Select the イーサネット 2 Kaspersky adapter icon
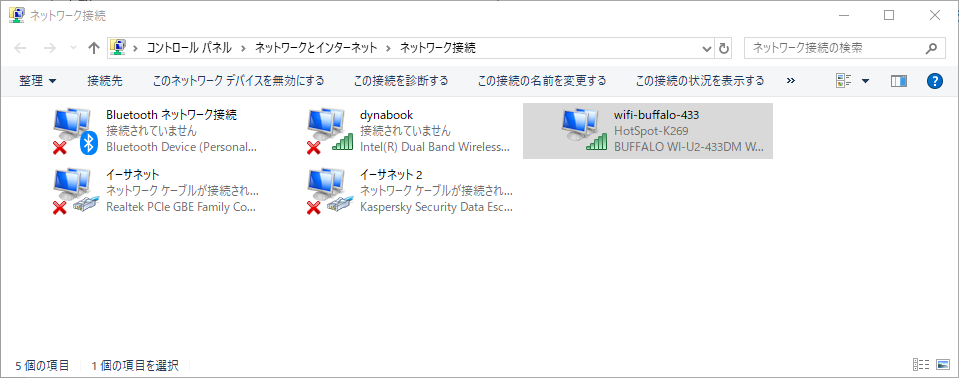Viewport: 959px width, 378px height. pyautogui.click(x=330, y=191)
